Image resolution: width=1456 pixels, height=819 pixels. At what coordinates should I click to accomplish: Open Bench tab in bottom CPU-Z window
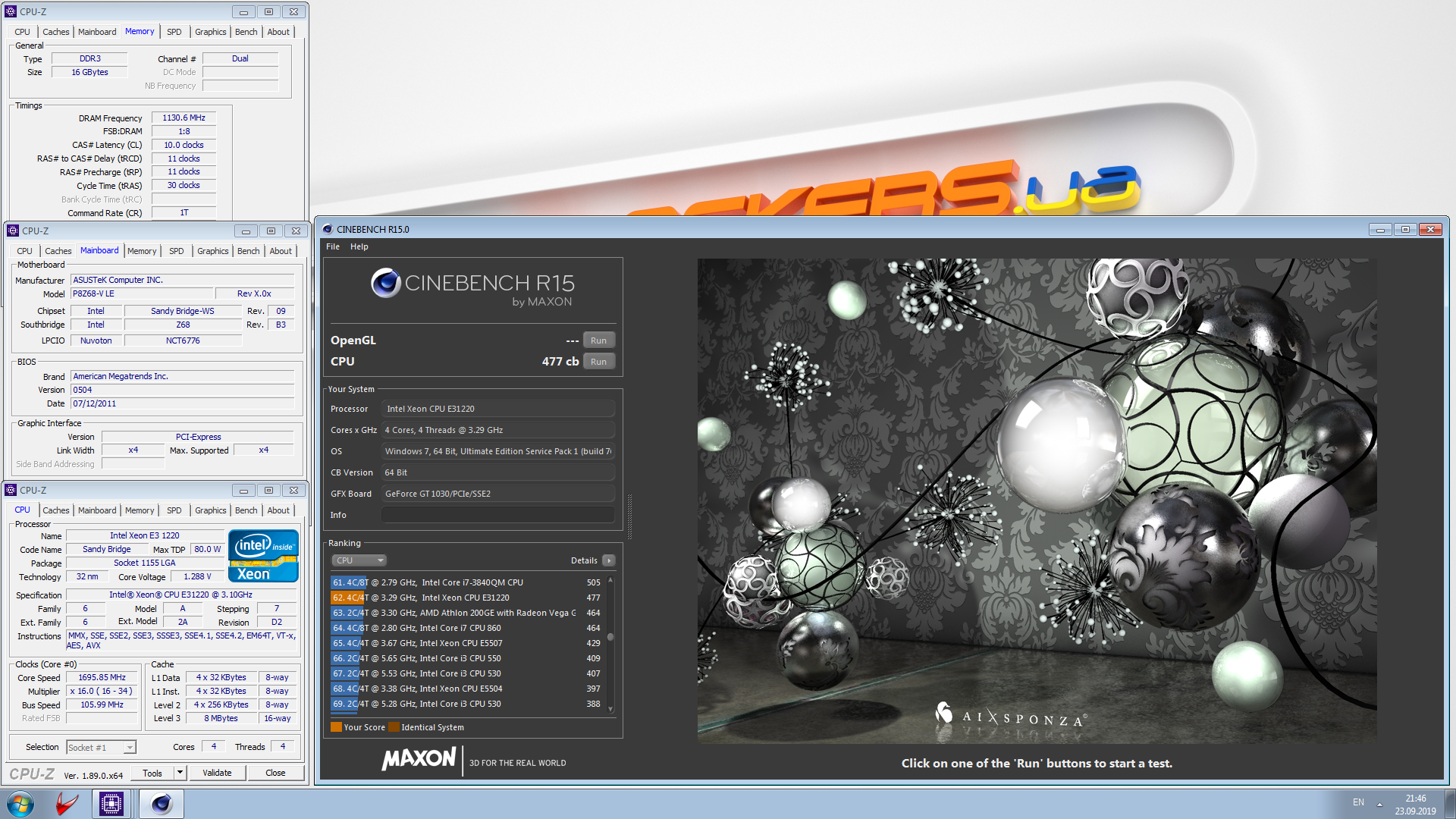point(246,510)
